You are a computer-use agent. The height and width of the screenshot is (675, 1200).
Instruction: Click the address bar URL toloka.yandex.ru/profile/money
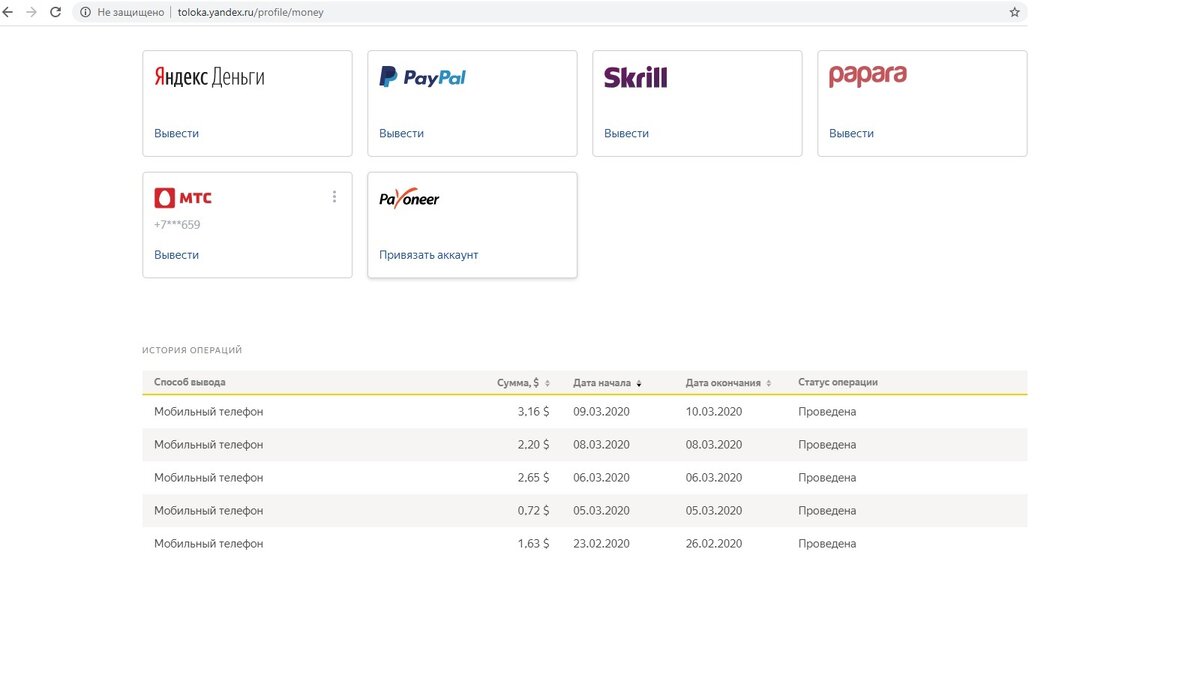(250, 12)
